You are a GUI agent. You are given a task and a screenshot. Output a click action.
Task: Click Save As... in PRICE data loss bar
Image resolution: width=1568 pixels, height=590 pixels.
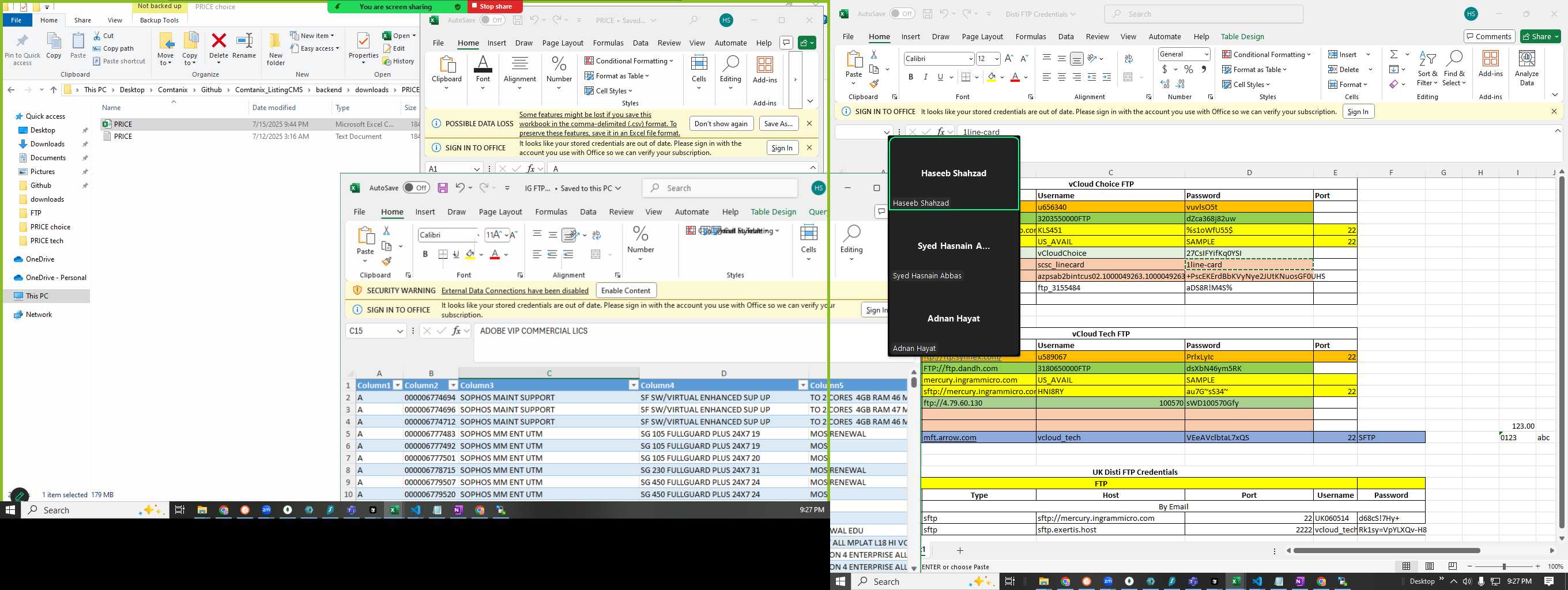point(778,123)
